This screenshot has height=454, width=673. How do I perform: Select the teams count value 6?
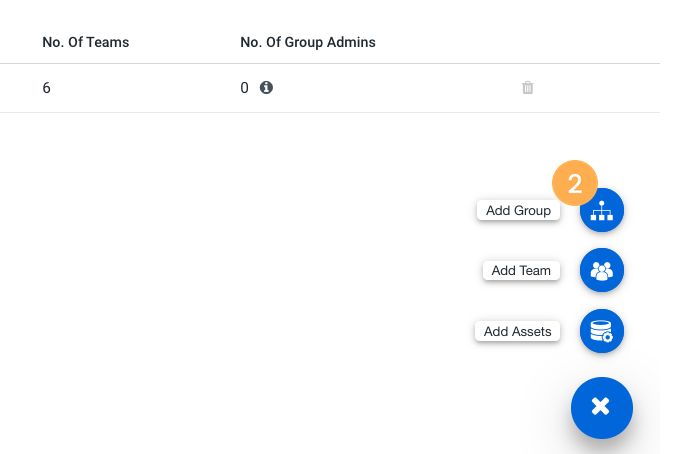coord(46,88)
